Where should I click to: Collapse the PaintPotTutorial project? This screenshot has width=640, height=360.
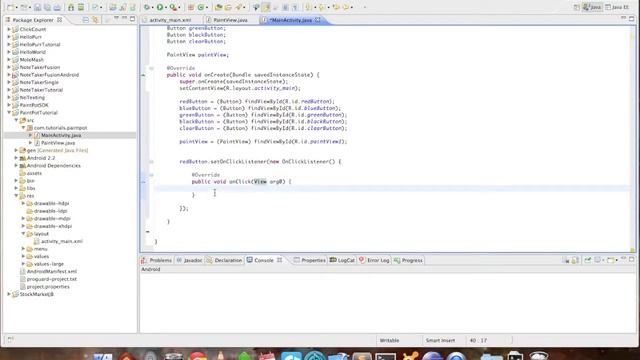pos(9,113)
